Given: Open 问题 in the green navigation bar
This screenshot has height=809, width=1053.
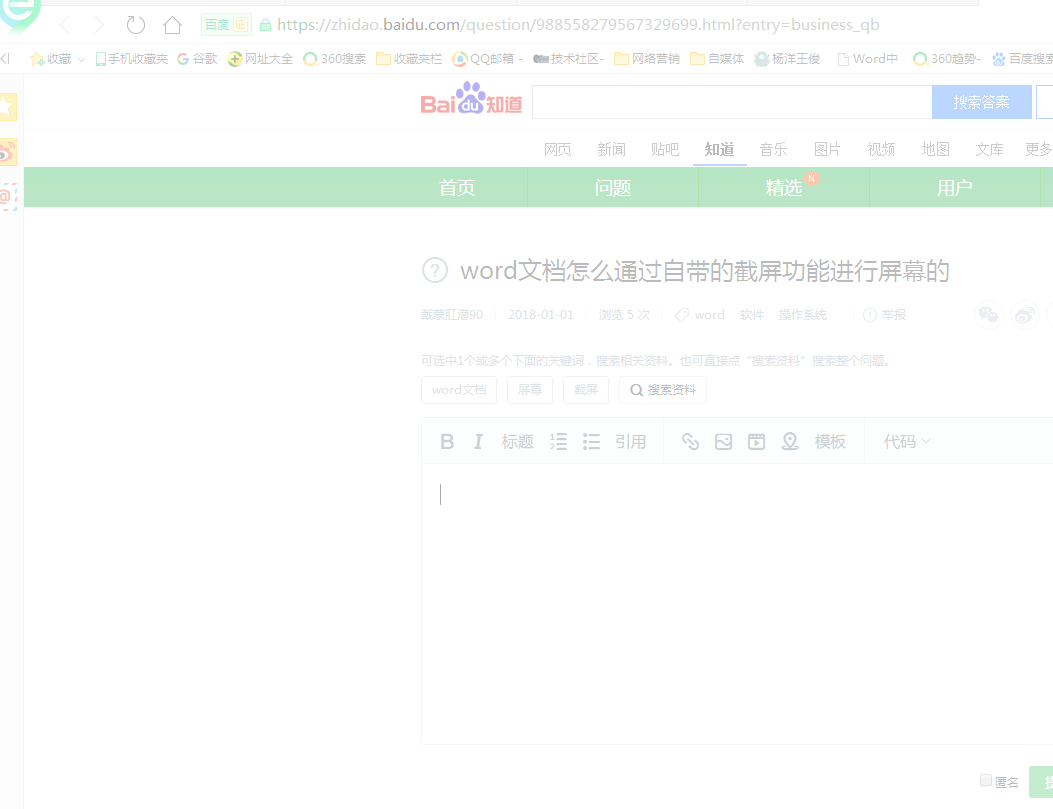Looking at the screenshot, I should click(x=612, y=187).
